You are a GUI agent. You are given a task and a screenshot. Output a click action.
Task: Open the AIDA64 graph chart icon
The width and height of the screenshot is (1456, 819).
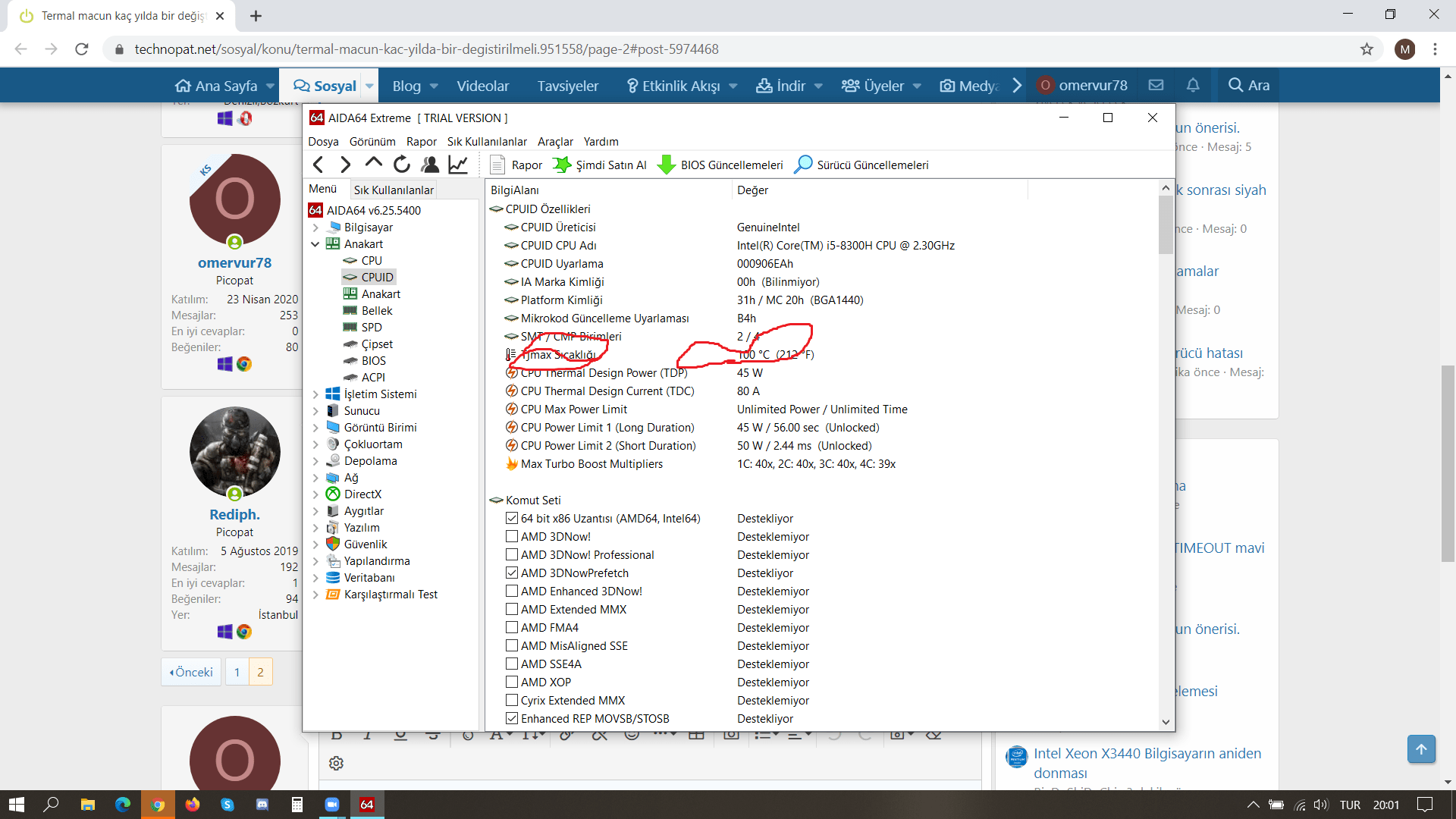coord(458,165)
